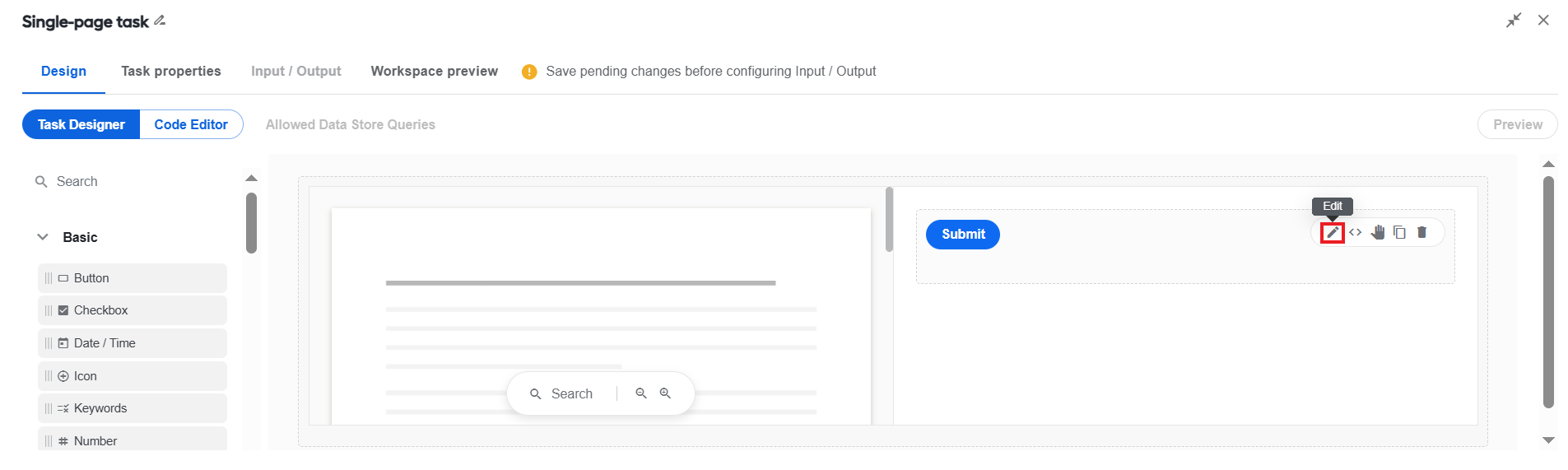Zoom in the document preview
The image size is (1568, 470).
[665, 393]
